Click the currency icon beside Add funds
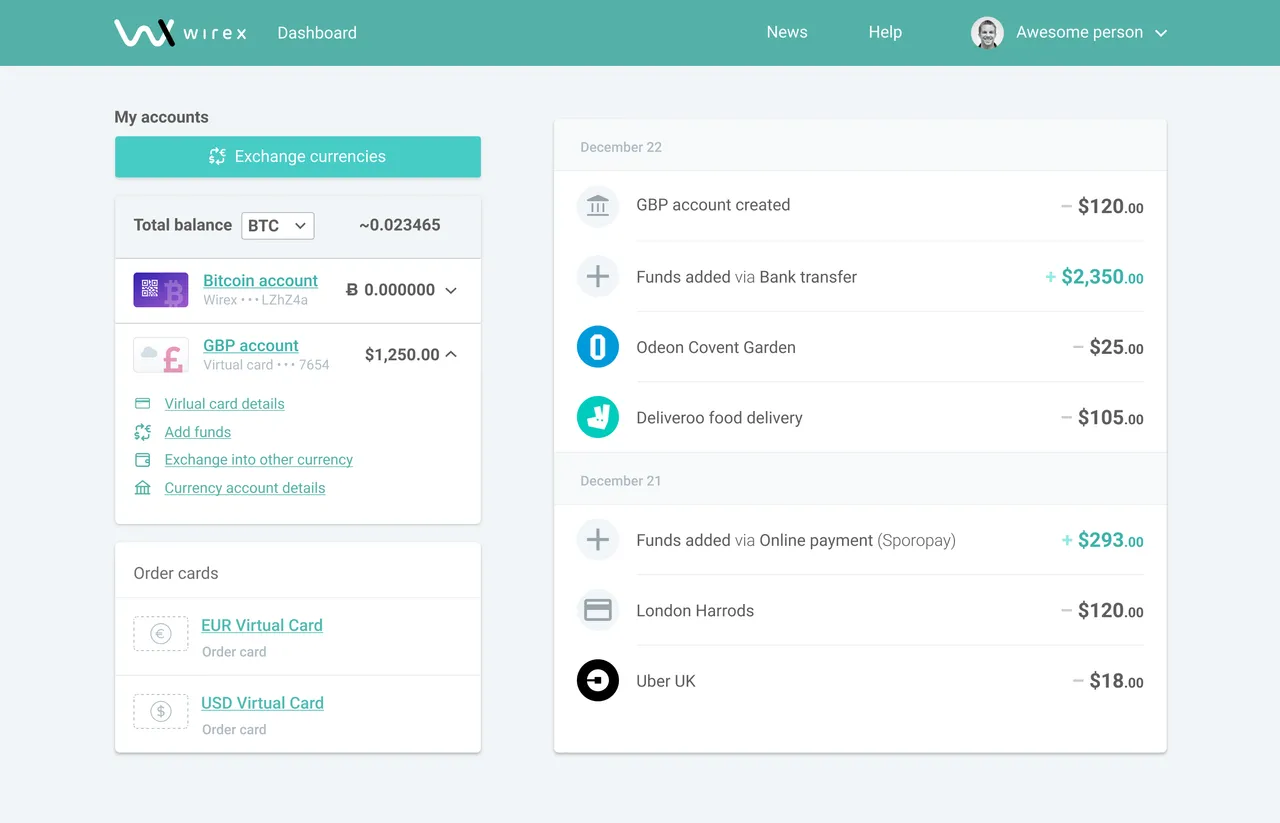1280x823 pixels. 143,432
